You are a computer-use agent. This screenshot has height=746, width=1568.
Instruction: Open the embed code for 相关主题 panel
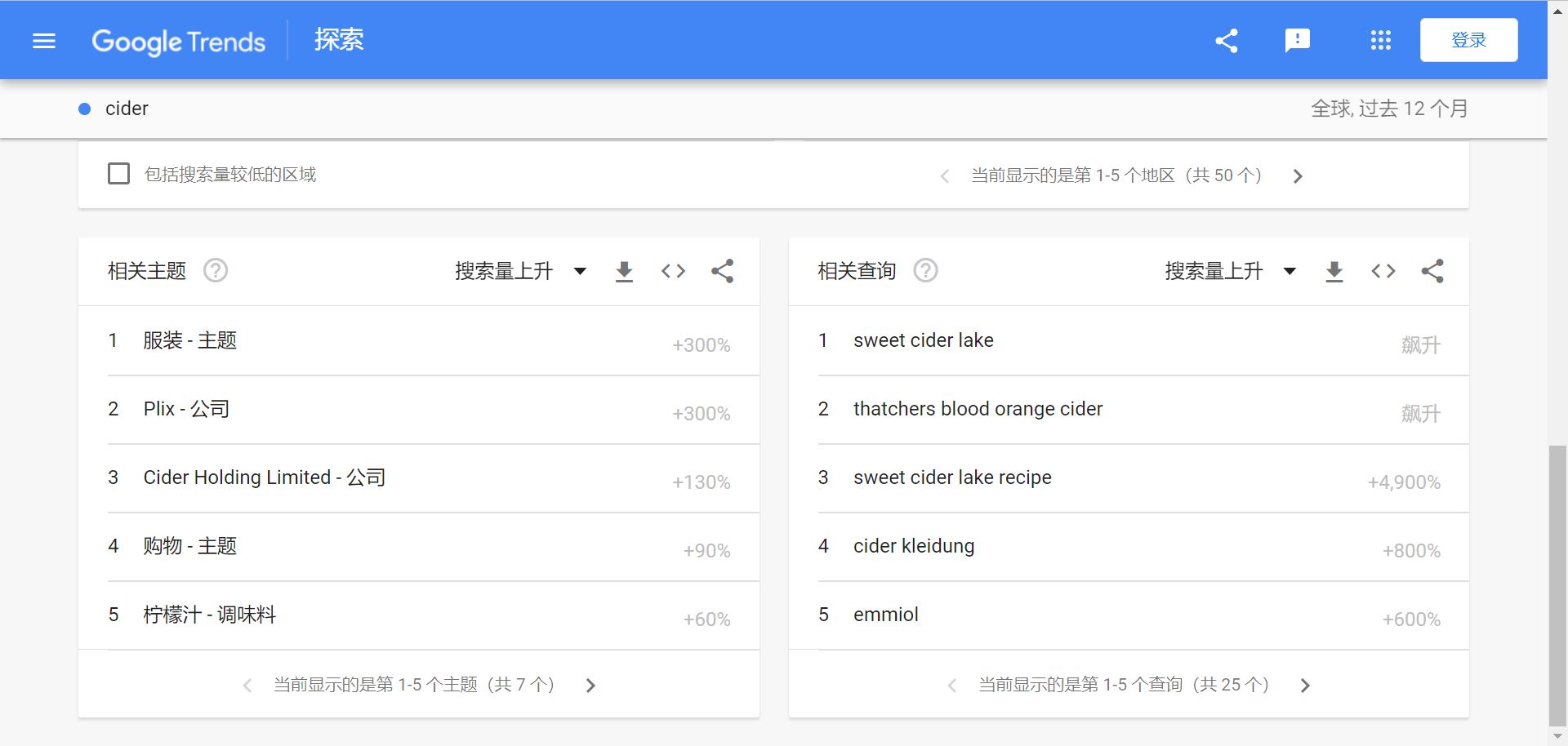(x=673, y=271)
